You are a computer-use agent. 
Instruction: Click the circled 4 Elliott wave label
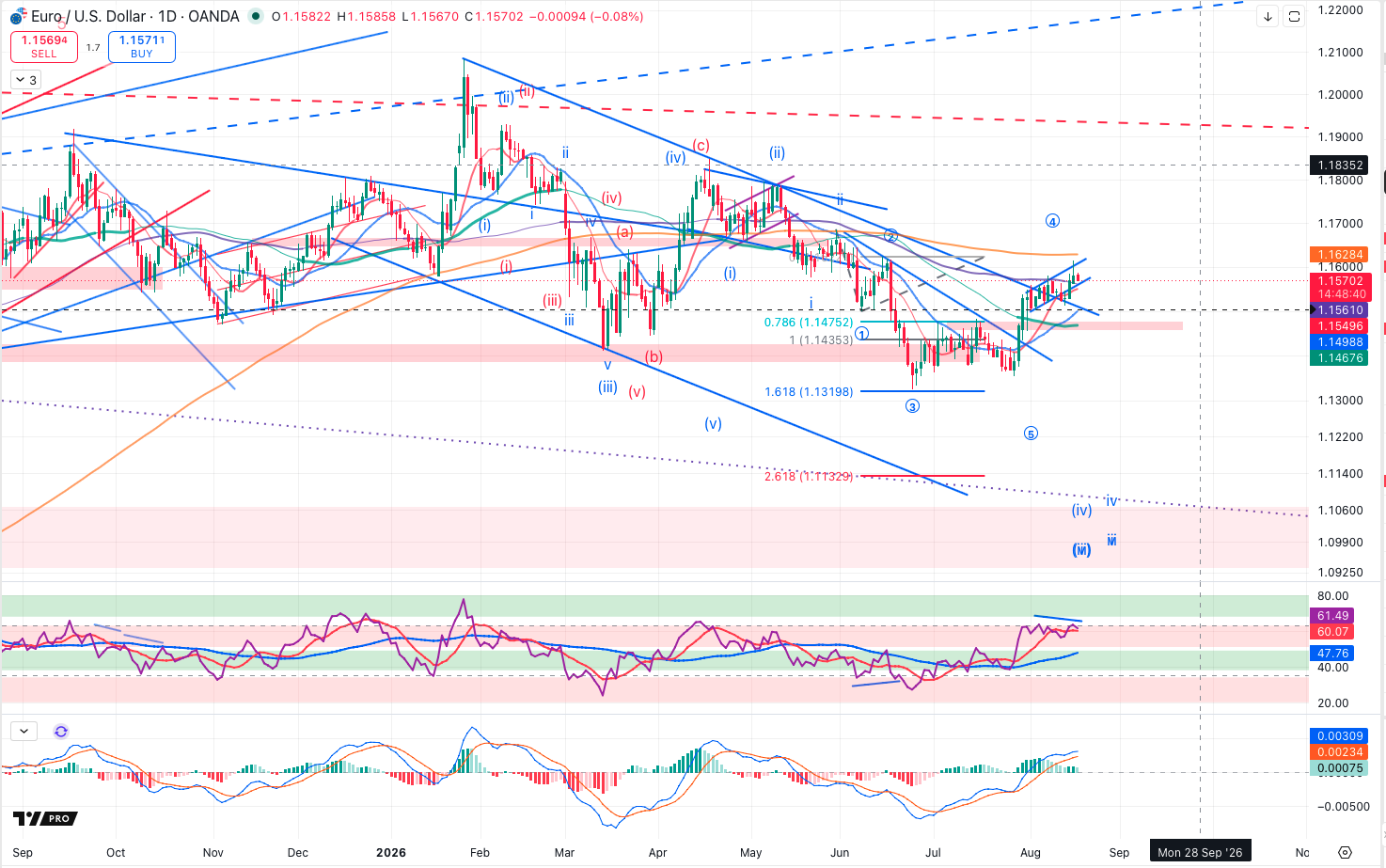tap(1052, 221)
